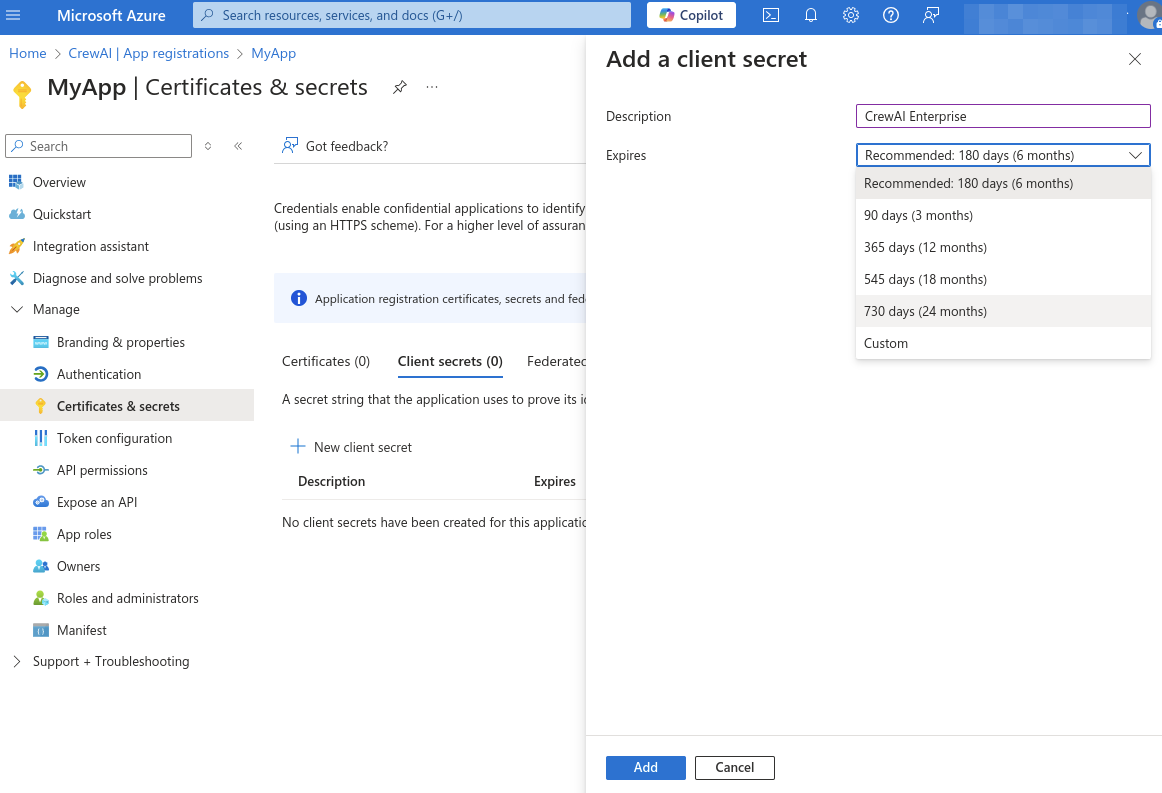Open Cloud Shell in the top bar
Image resolution: width=1162 pixels, height=793 pixels.
[770, 15]
